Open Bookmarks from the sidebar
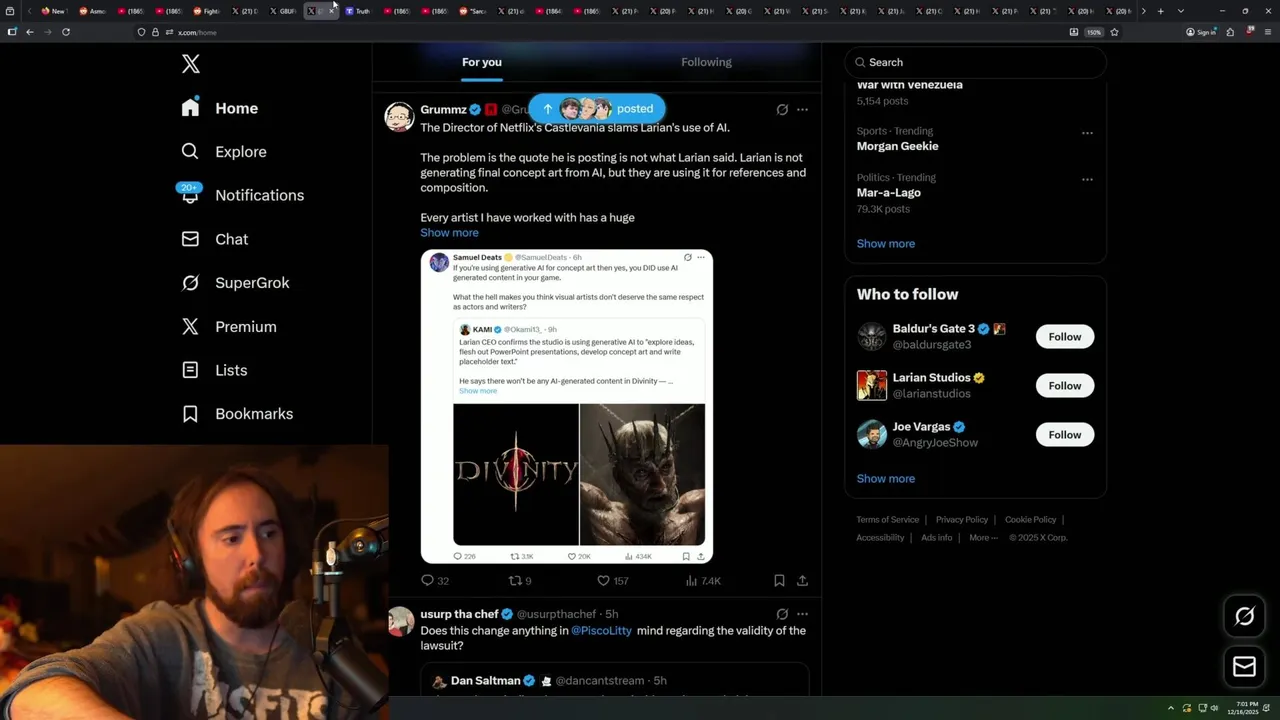Image resolution: width=1280 pixels, height=720 pixels. pos(237,414)
